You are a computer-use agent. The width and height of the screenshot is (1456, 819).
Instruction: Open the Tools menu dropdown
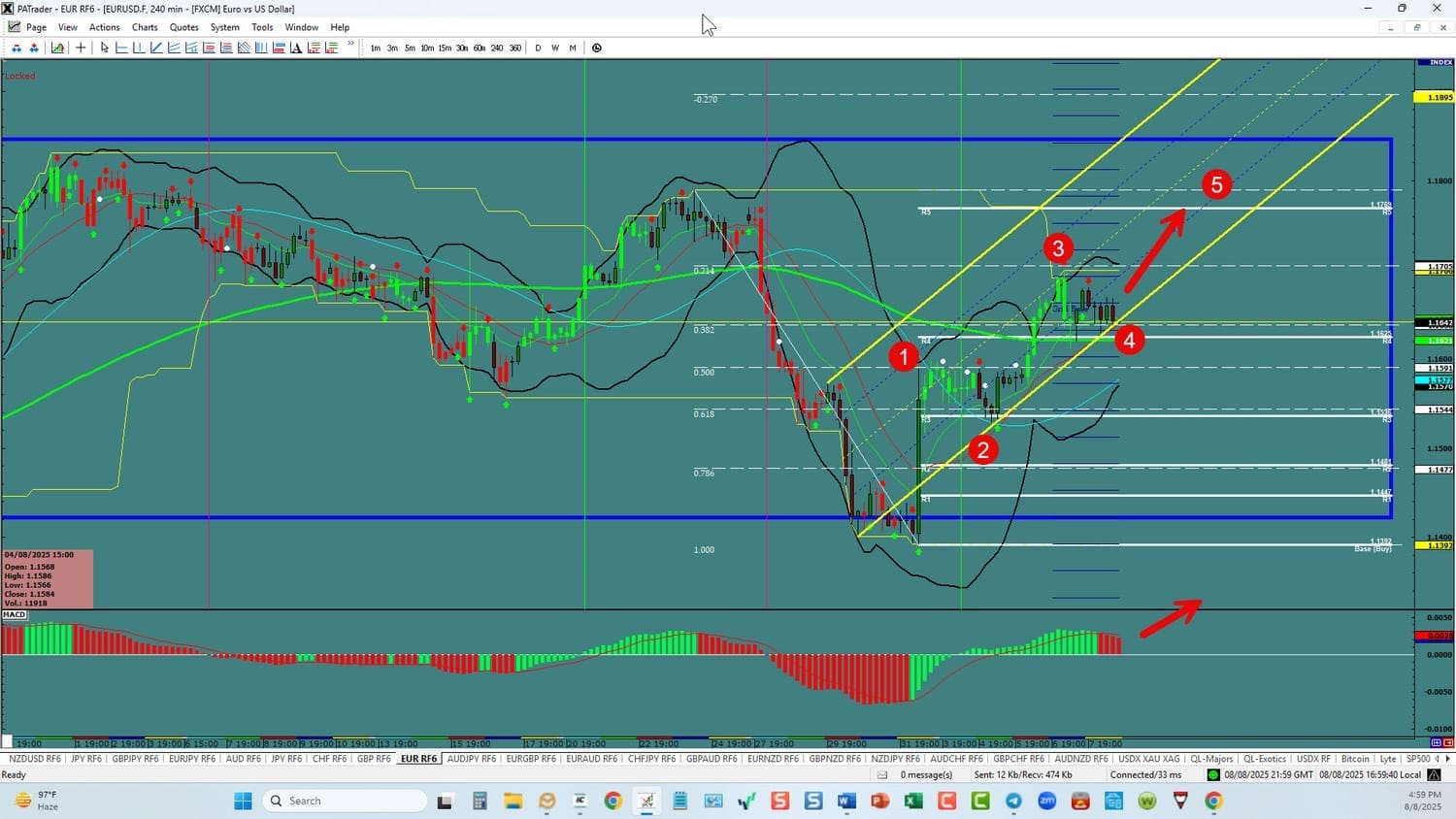point(262,27)
